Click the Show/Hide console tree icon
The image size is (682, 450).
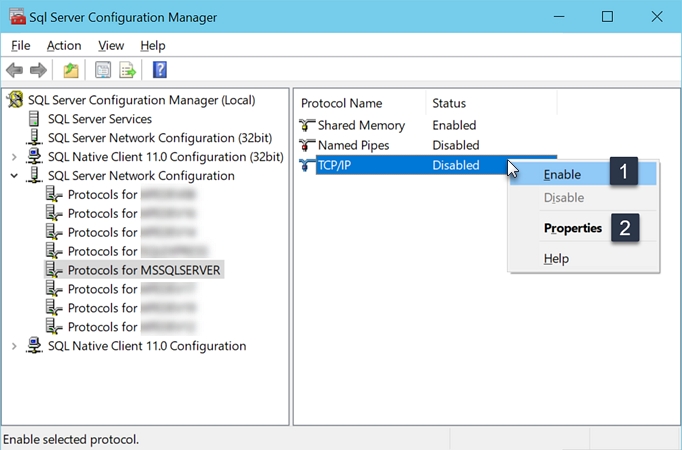(x=102, y=70)
